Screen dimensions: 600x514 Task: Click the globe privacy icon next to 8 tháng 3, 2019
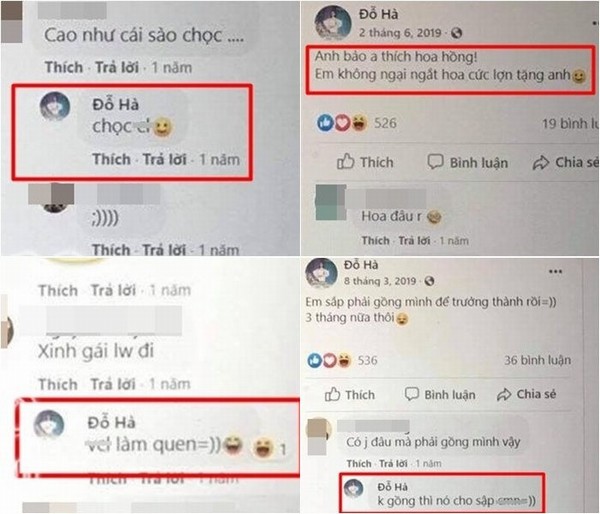[x=429, y=281]
